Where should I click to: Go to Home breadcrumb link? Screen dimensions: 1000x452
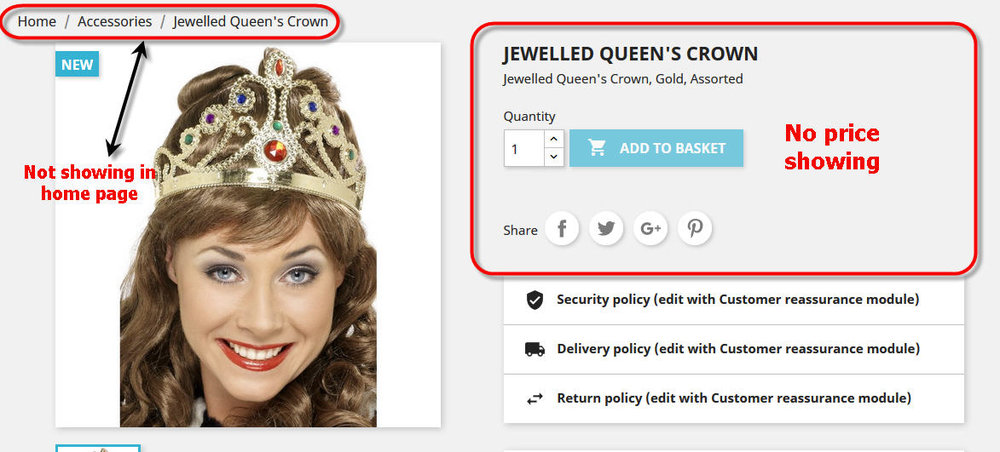[x=37, y=22]
